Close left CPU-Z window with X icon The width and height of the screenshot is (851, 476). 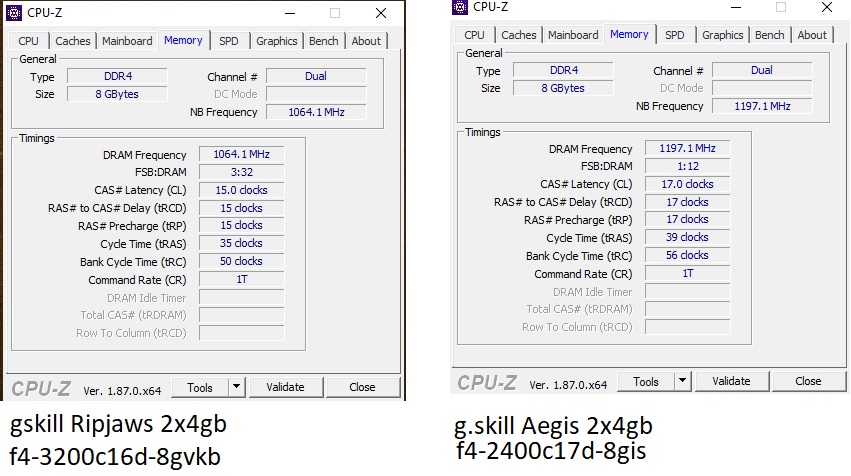point(381,13)
